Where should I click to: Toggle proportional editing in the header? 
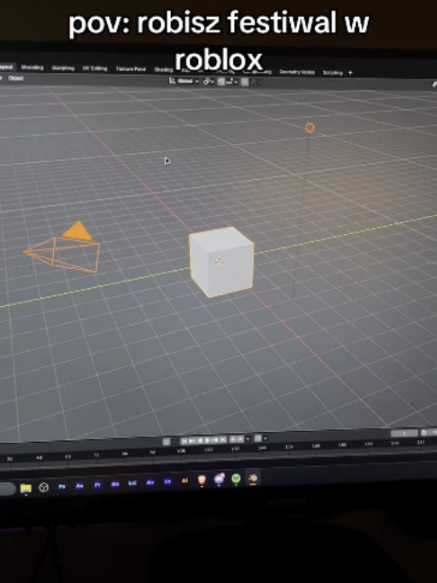(x=245, y=82)
